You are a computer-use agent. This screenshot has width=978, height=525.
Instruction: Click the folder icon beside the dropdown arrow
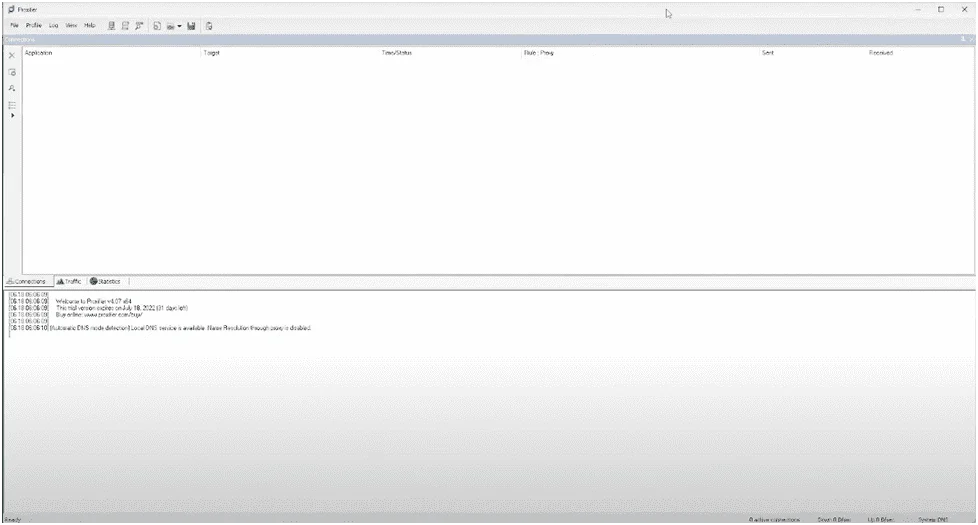click(170, 26)
